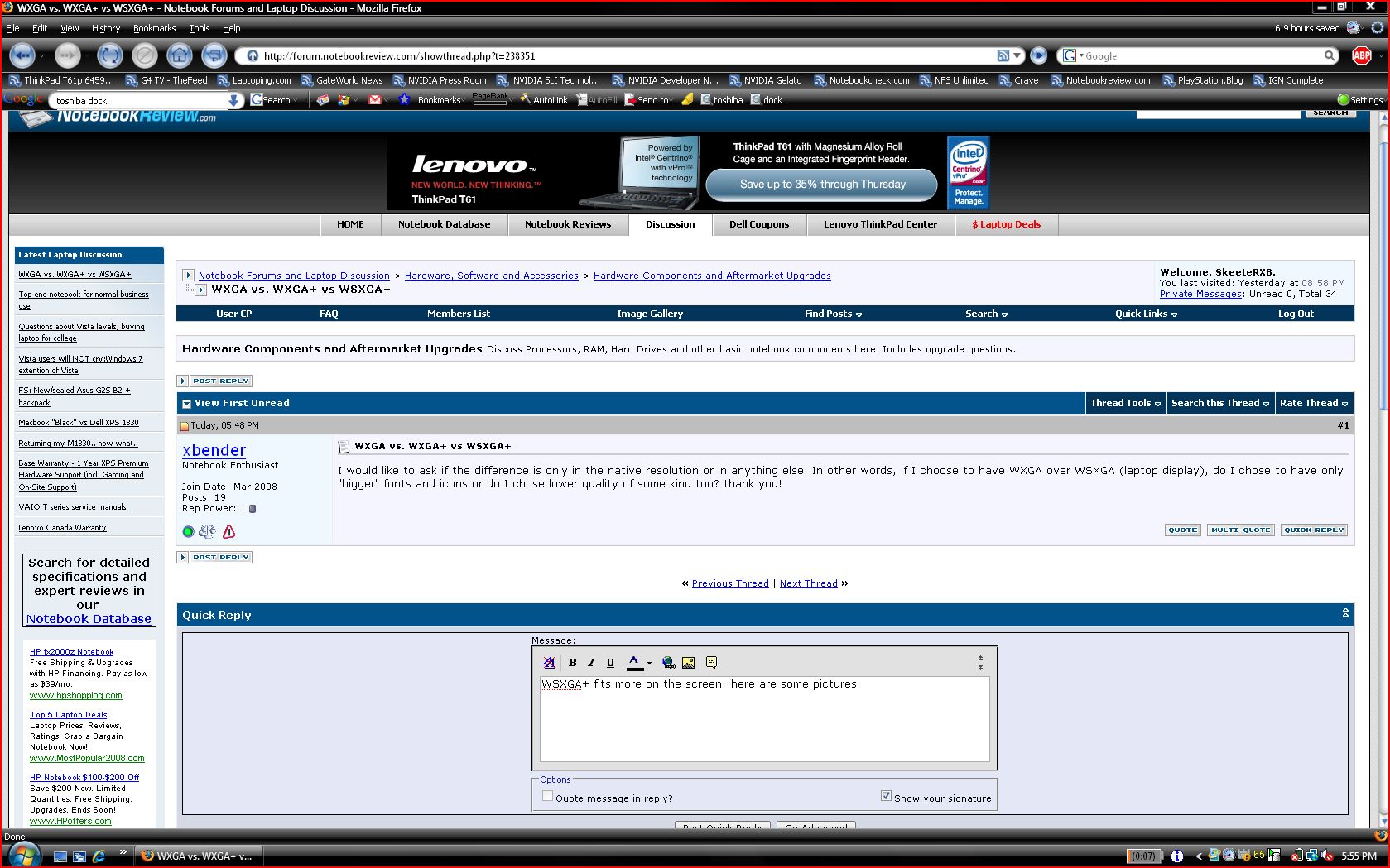Image resolution: width=1390 pixels, height=868 pixels.
Task: Click the report post warning triangle icon
Action: pyautogui.click(x=229, y=531)
